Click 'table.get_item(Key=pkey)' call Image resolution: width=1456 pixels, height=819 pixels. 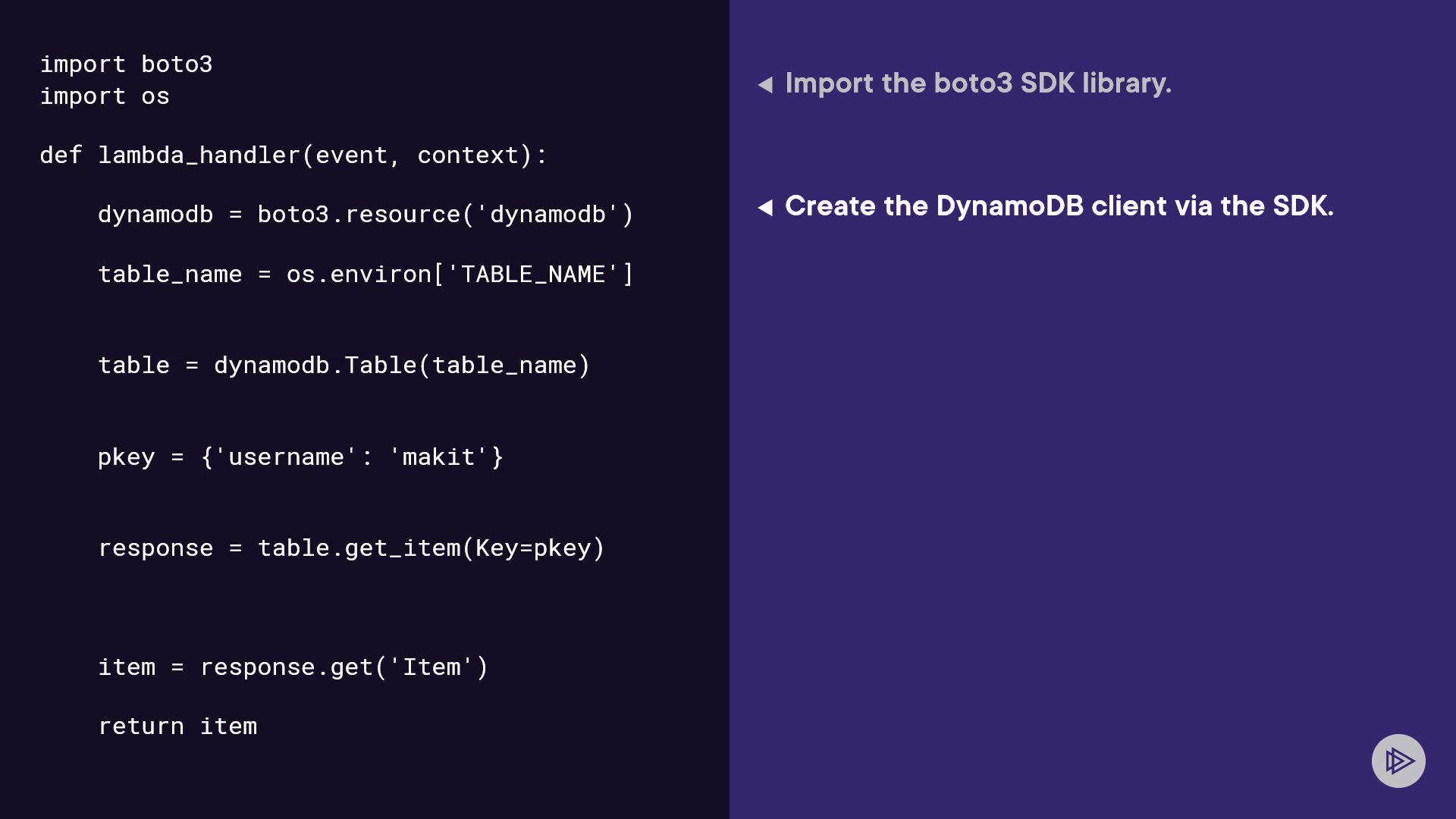[x=431, y=548]
